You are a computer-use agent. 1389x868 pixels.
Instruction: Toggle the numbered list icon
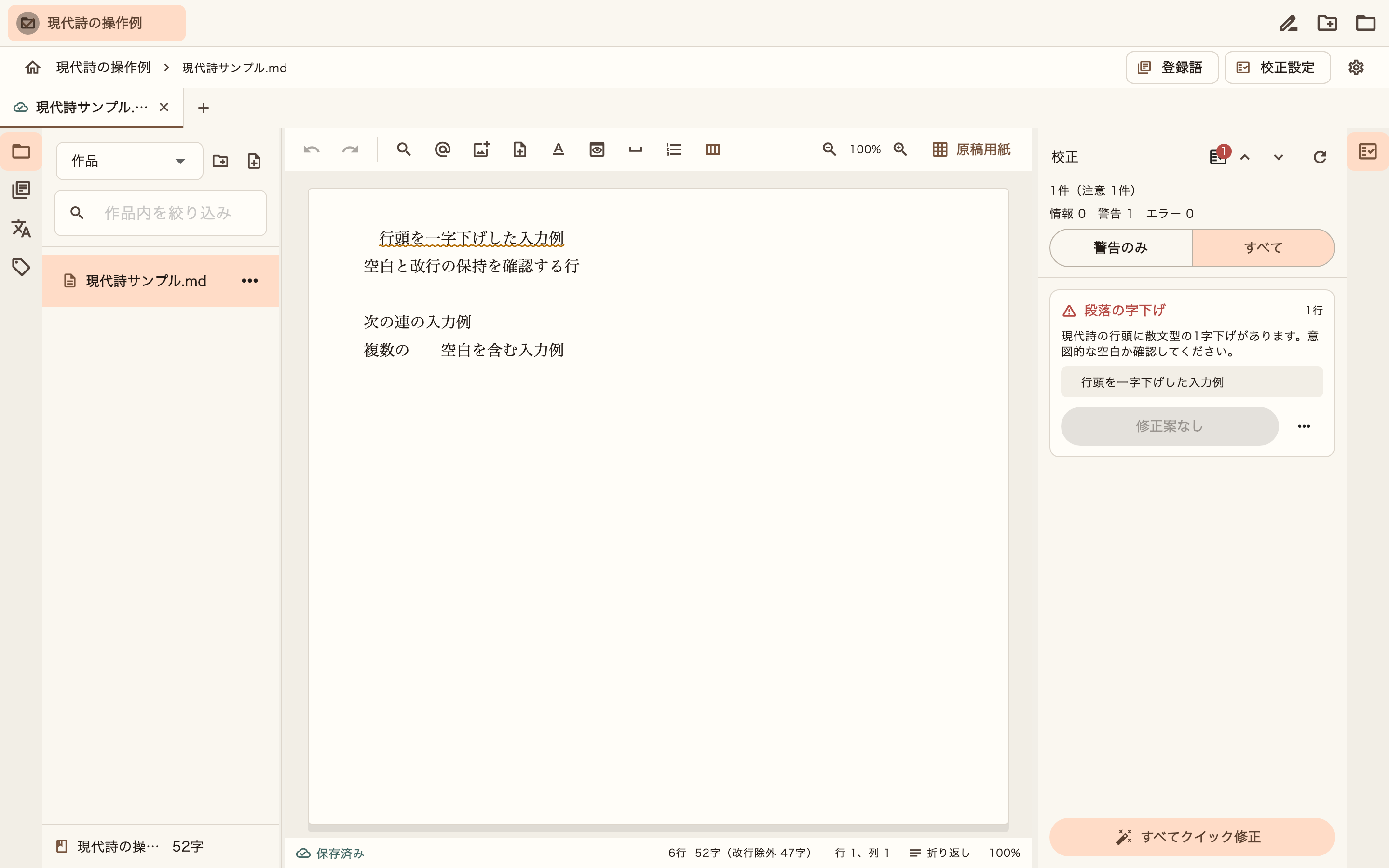pyautogui.click(x=674, y=149)
